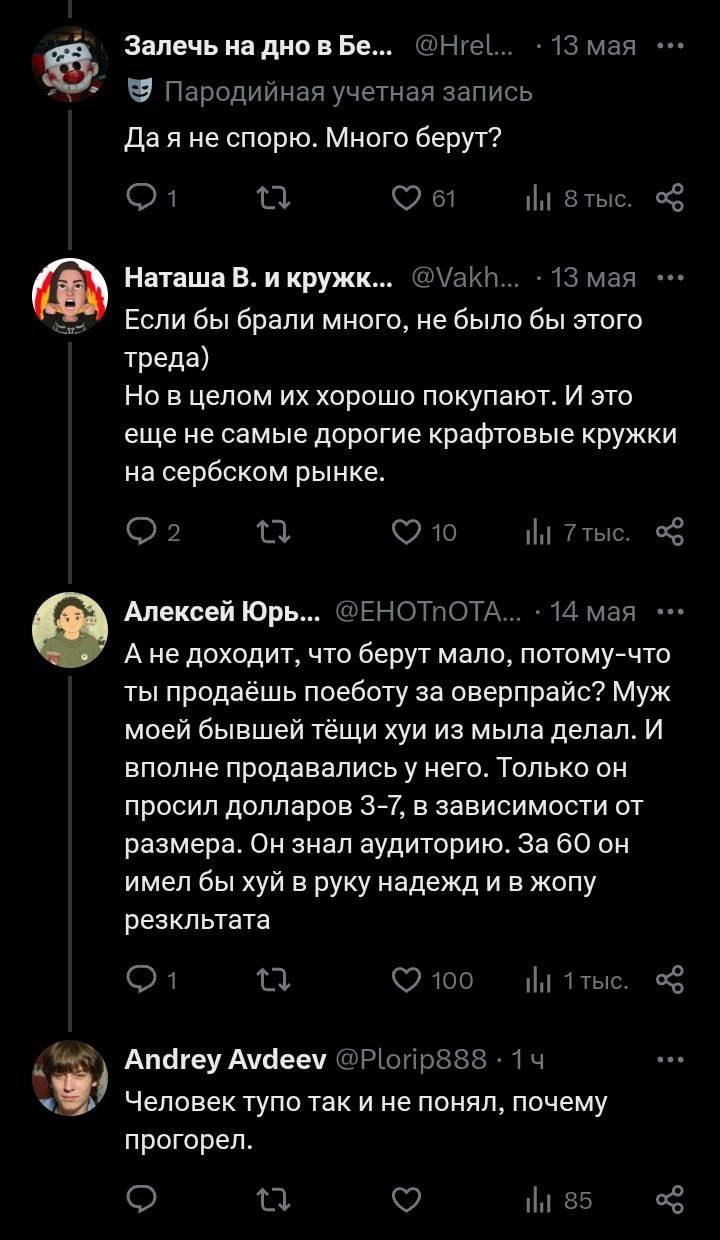This screenshot has height=1240, width=720.
Task: Open more options on Алексей Юрь's tweet
Action: (669, 611)
